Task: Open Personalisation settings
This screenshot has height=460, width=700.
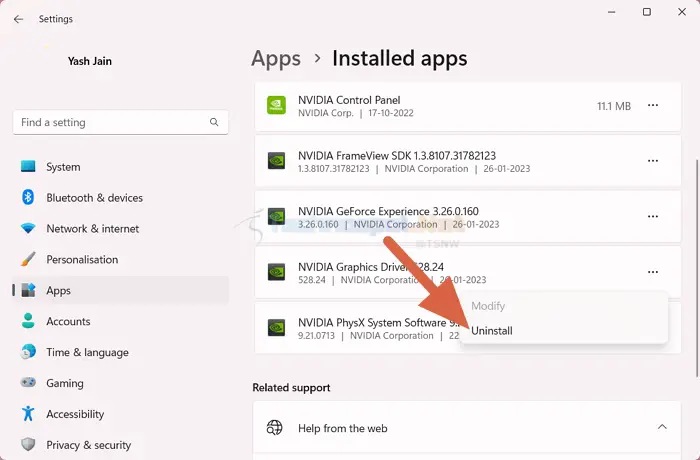Action: click(x=121, y=259)
